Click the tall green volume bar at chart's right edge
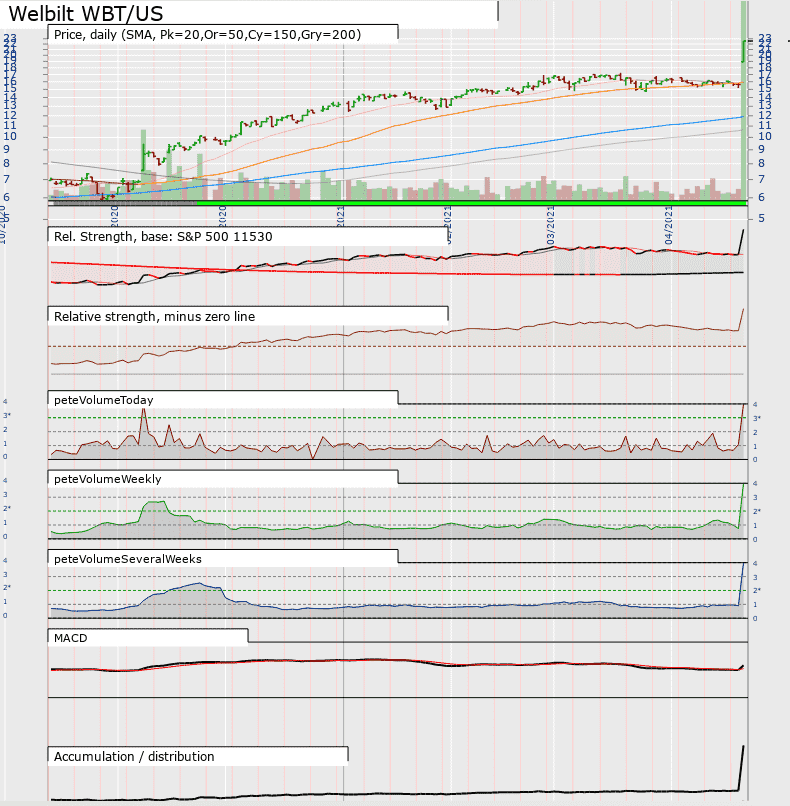Screen dimensions: 790x806 [x=744, y=100]
